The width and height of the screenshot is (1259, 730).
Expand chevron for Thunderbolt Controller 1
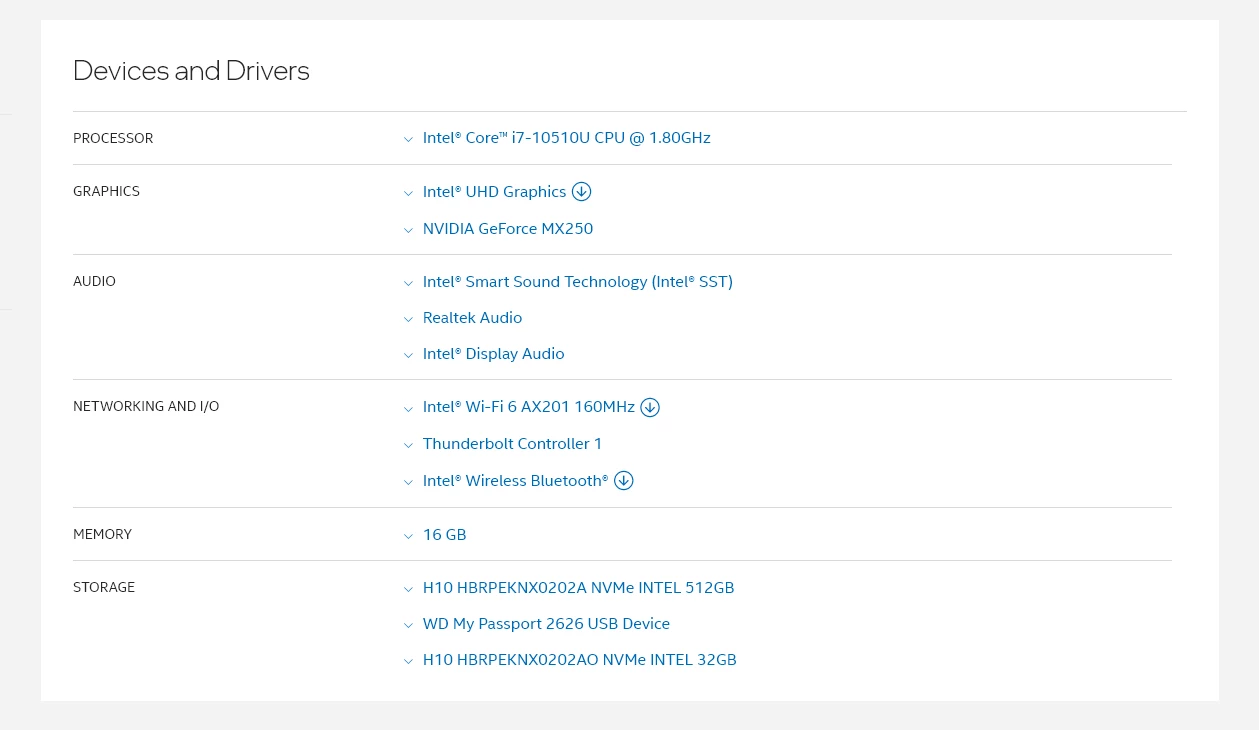[x=408, y=445]
